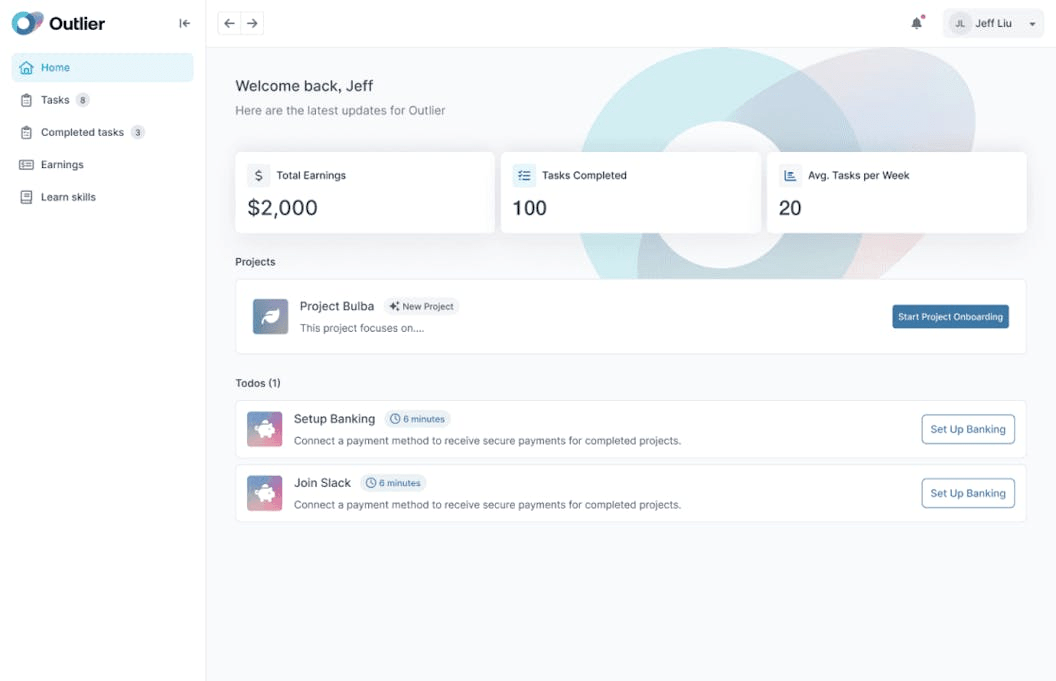This screenshot has height=681, width=1056.
Task: Click the Join Slack 6 minutes badge
Action: pyautogui.click(x=393, y=483)
